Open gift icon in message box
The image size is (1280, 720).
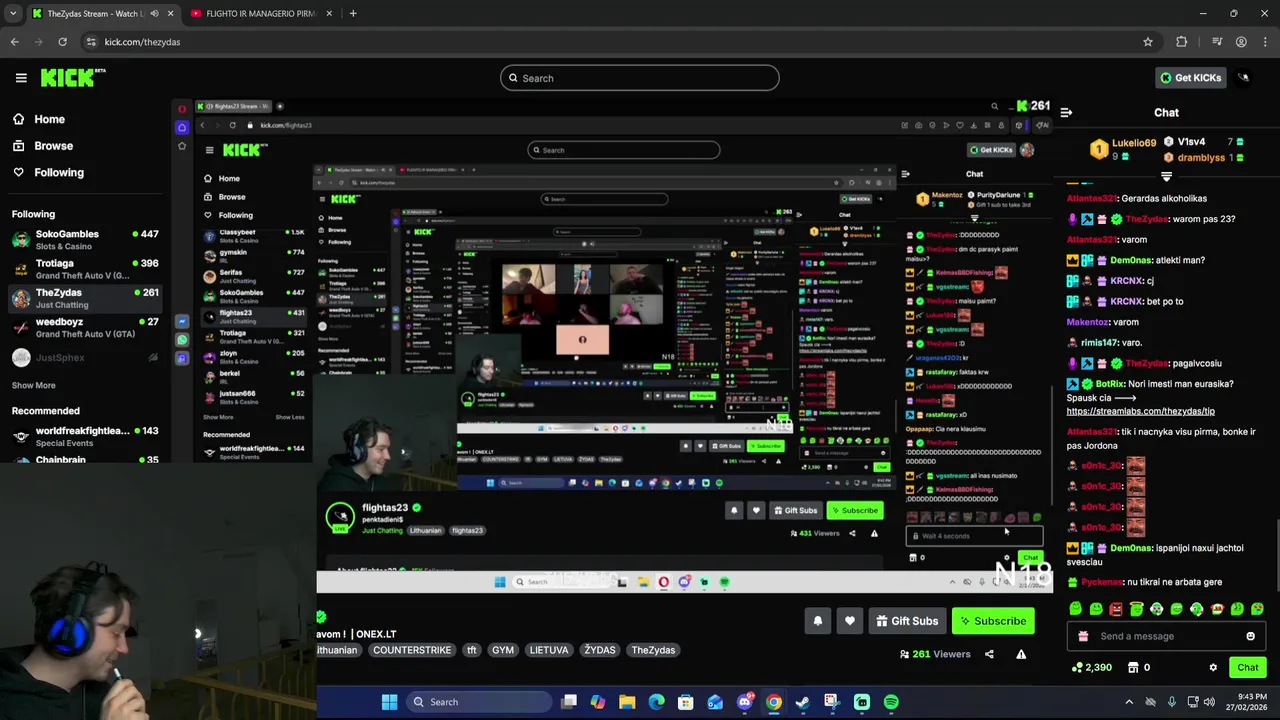coord(1083,636)
